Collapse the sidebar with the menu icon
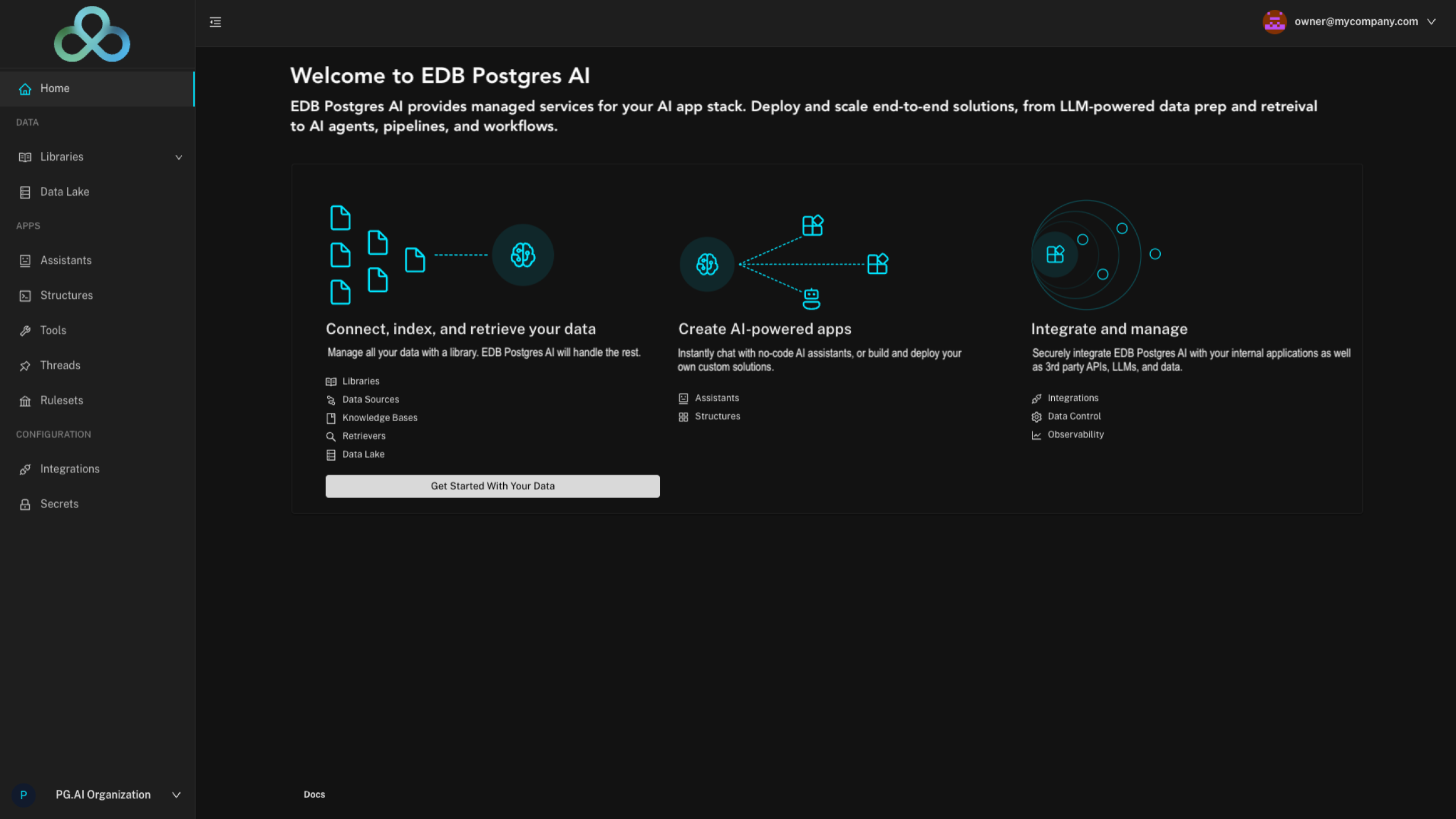 215,22
